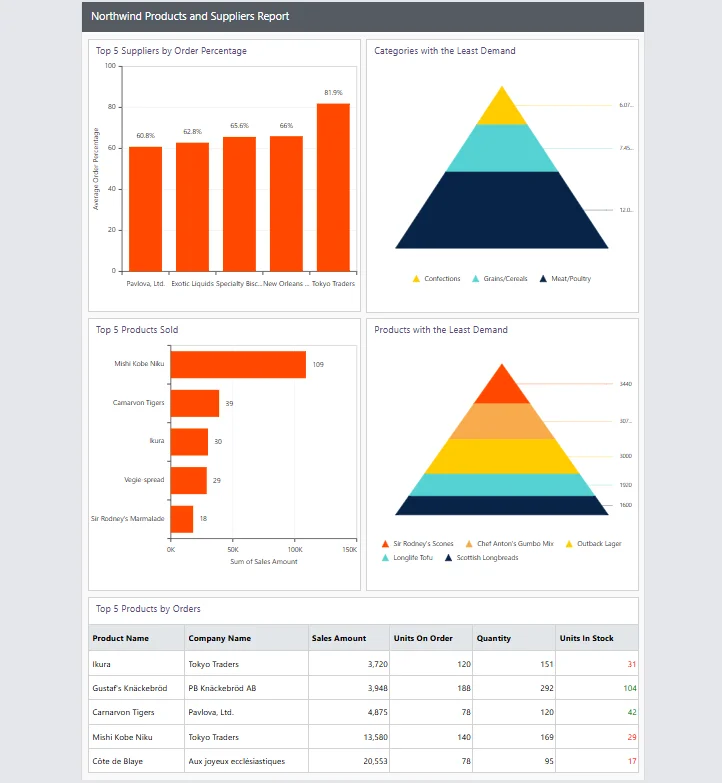
Task: Click the Carnarvon Tigers table cell
Action: tap(136, 712)
